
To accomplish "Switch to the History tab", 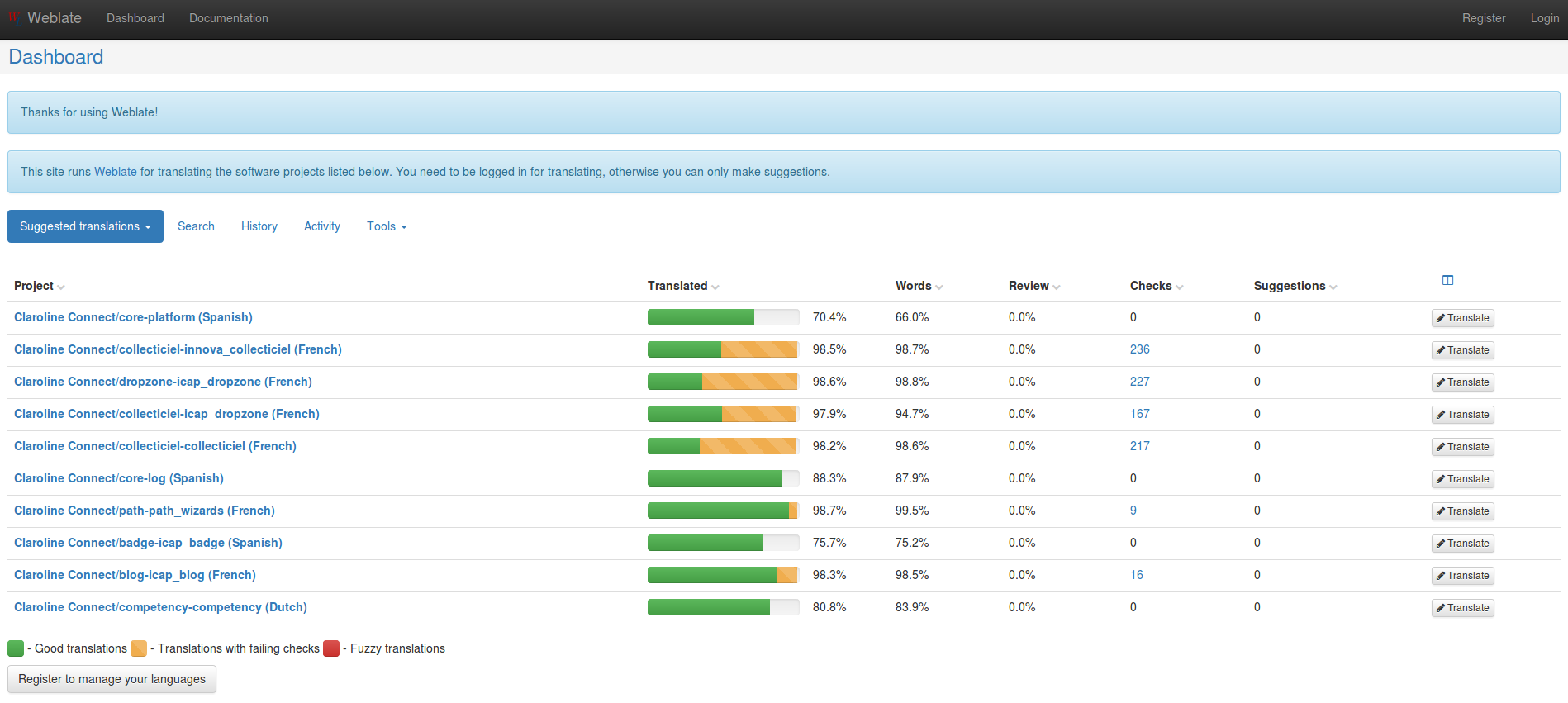I will (259, 226).
